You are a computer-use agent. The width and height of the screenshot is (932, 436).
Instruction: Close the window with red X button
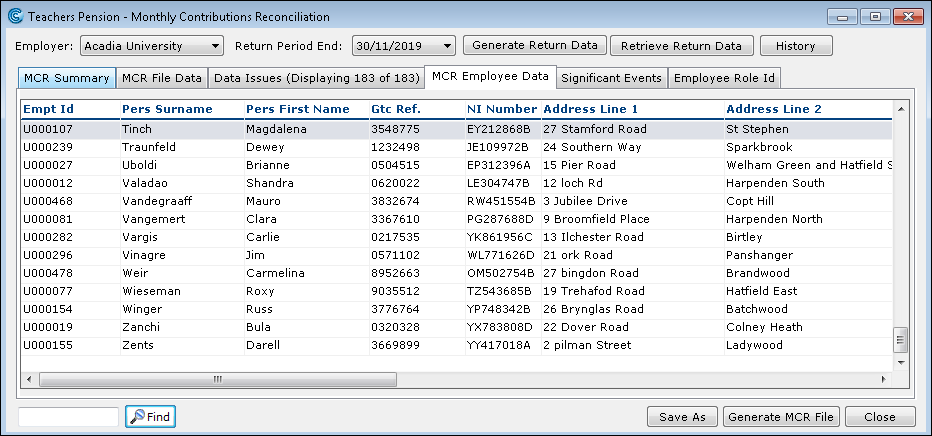tap(908, 17)
